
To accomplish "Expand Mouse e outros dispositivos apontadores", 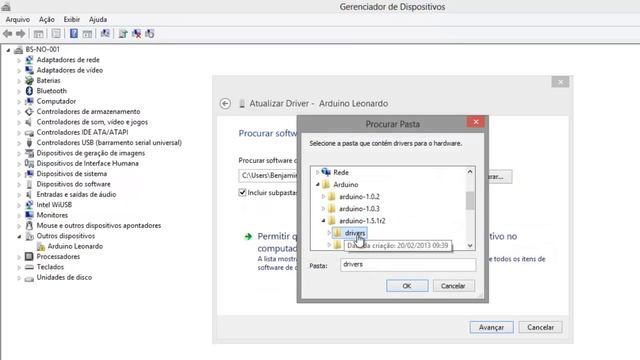I will click(x=19, y=226).
